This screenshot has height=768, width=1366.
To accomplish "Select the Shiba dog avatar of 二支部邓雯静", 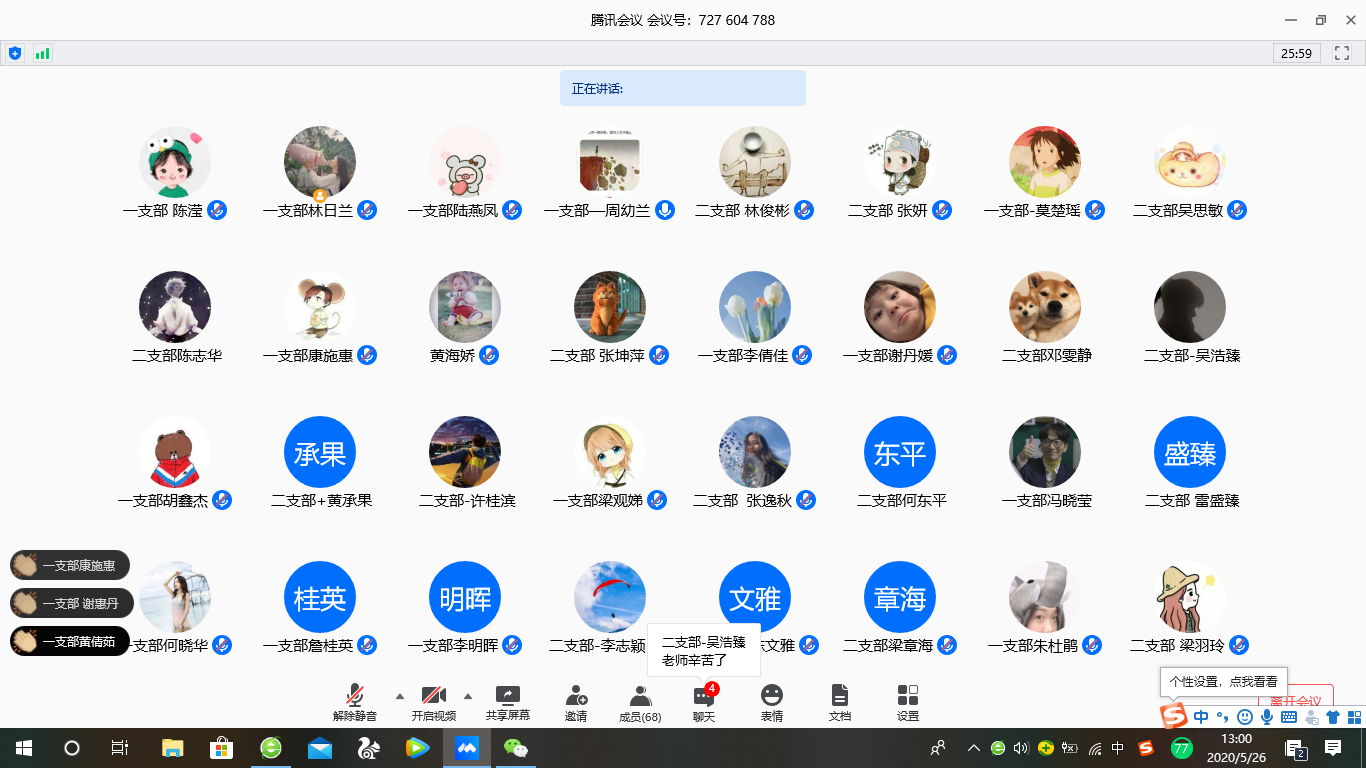I will coord(1045,307).
